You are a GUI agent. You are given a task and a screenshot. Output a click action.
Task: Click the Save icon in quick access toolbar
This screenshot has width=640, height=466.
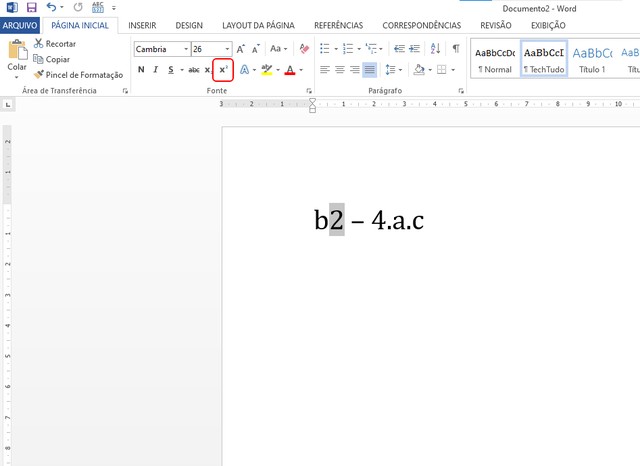click(x=31, y=7)
